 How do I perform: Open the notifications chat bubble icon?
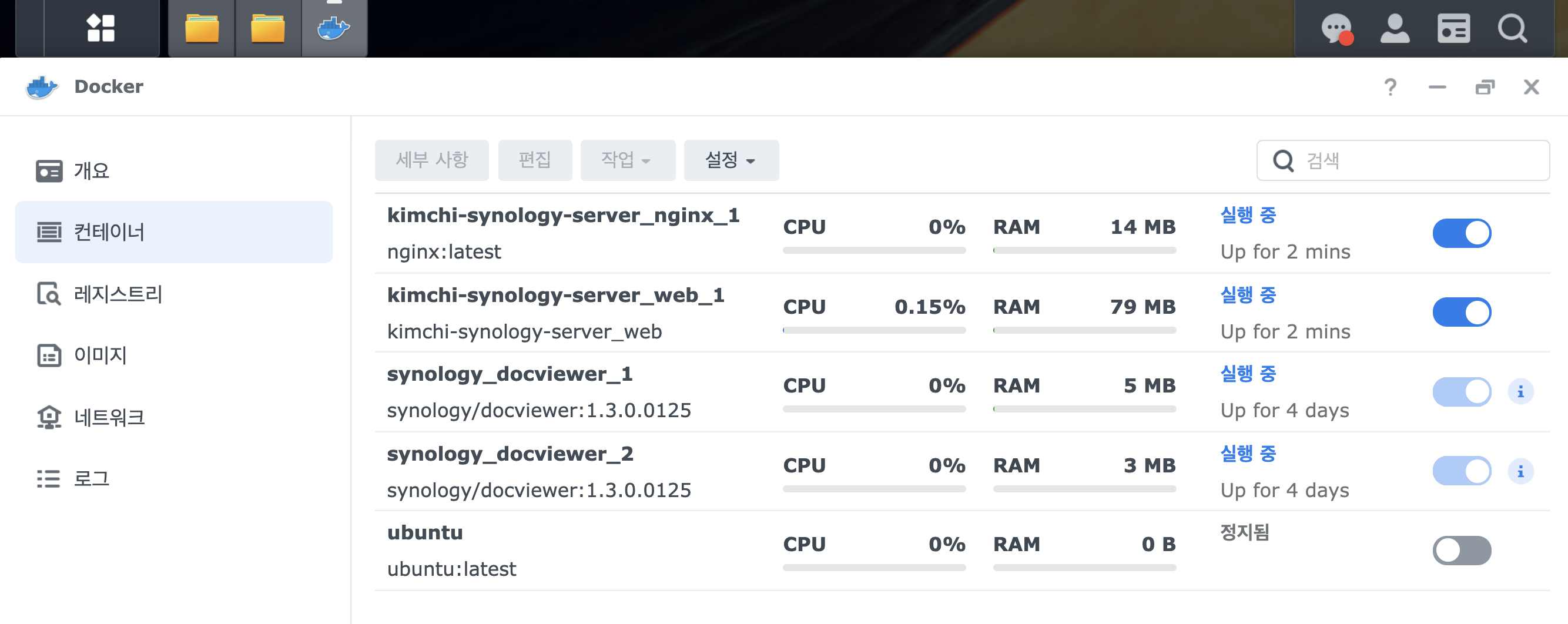(x=1336, y=29)
